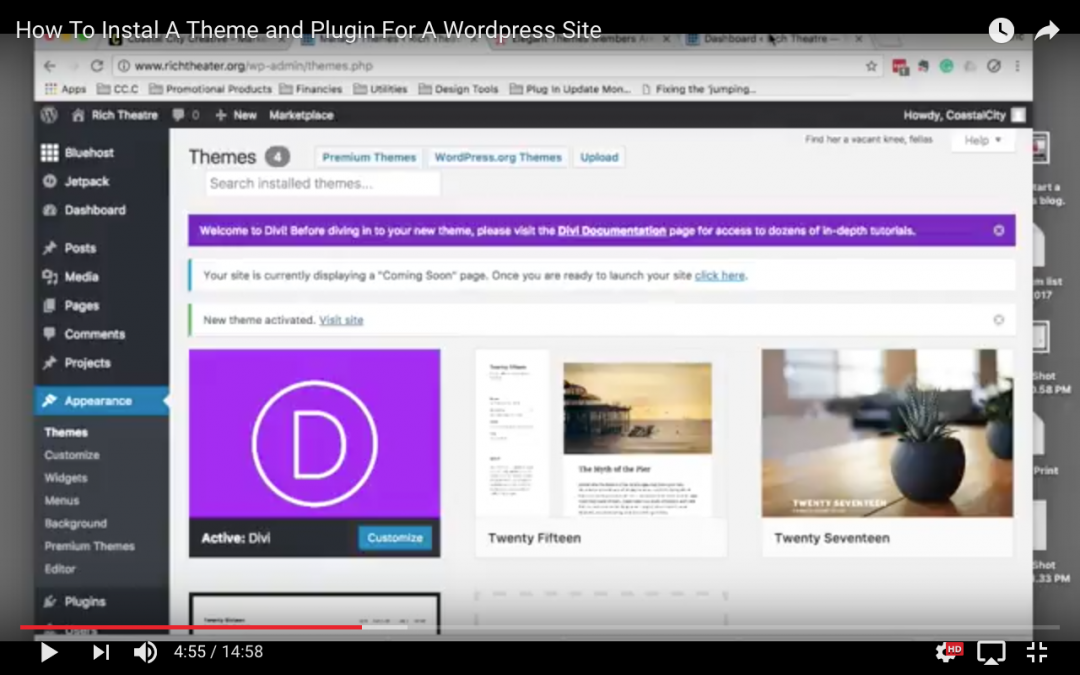Exit full screen mode
This screenshot has width=1080, height=675.
coord(1037,652)
